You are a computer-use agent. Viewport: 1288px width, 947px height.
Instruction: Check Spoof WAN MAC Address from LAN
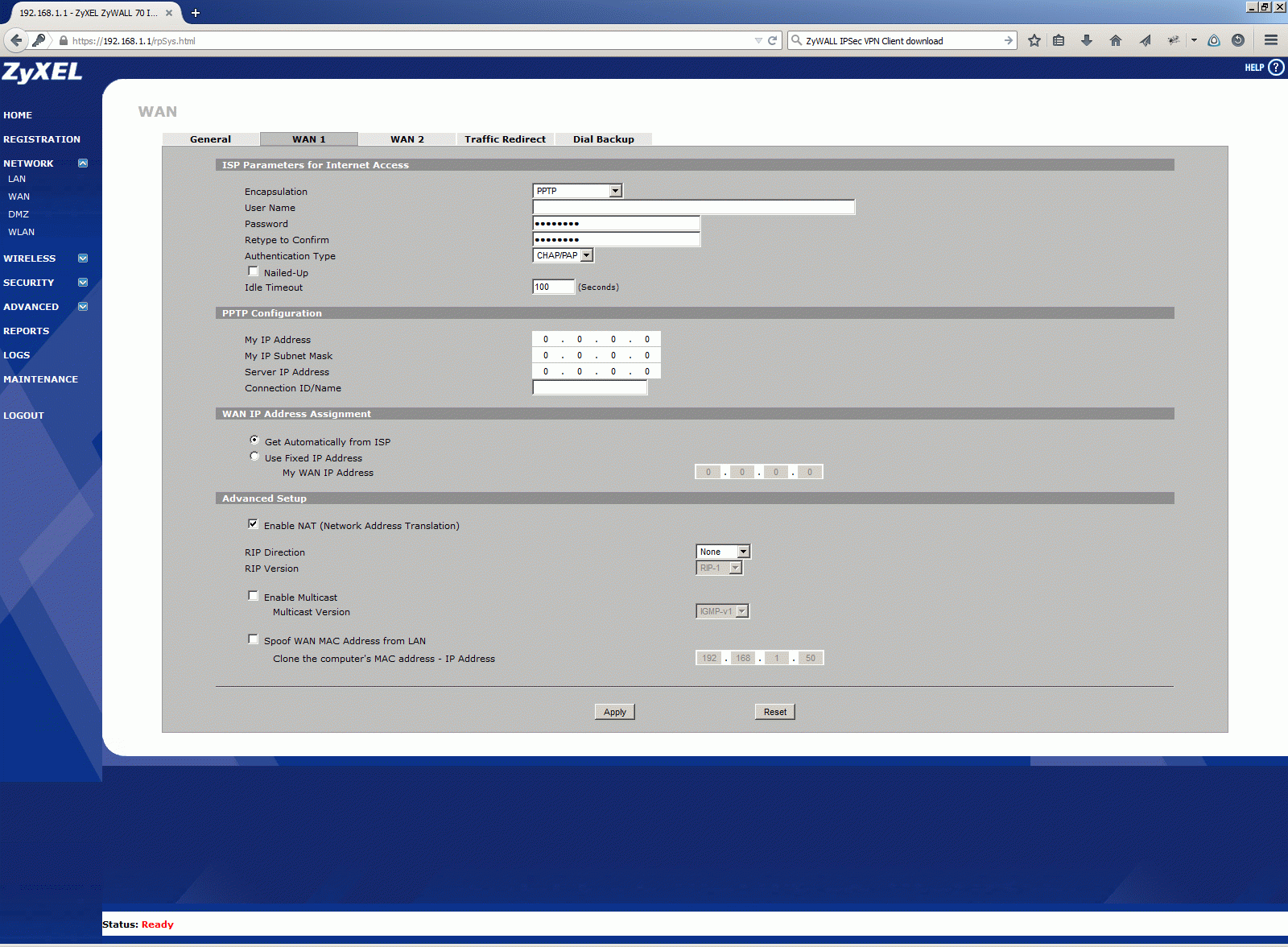(253, 639)
